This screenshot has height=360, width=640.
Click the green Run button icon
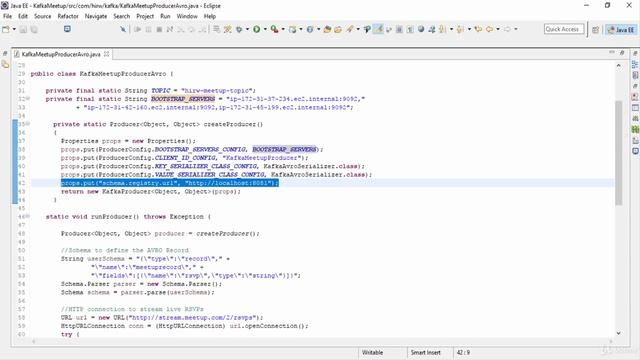point(257,29)
